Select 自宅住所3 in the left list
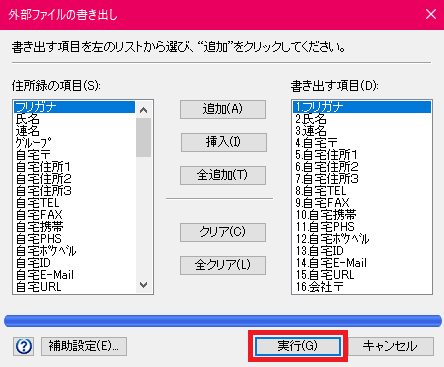The height and width of the screenshot is (367, 444). pos(75,191)
